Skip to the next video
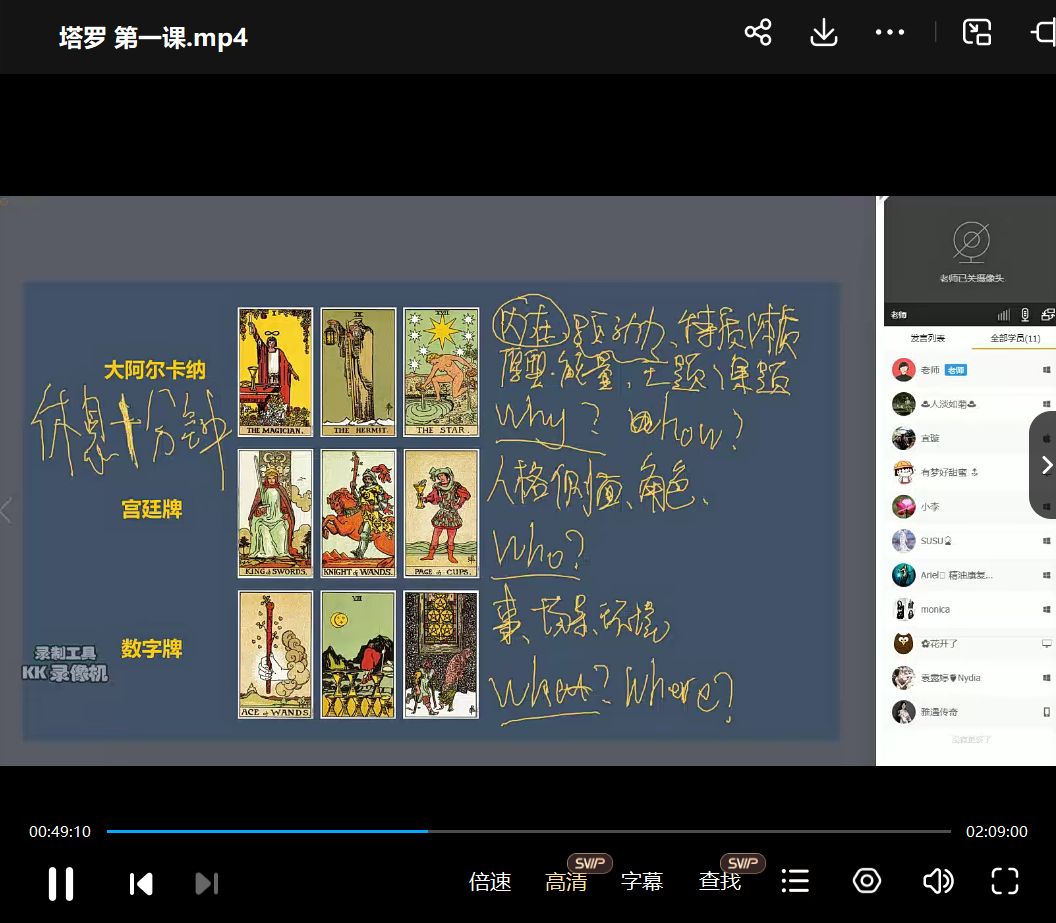 click(207, 883)
